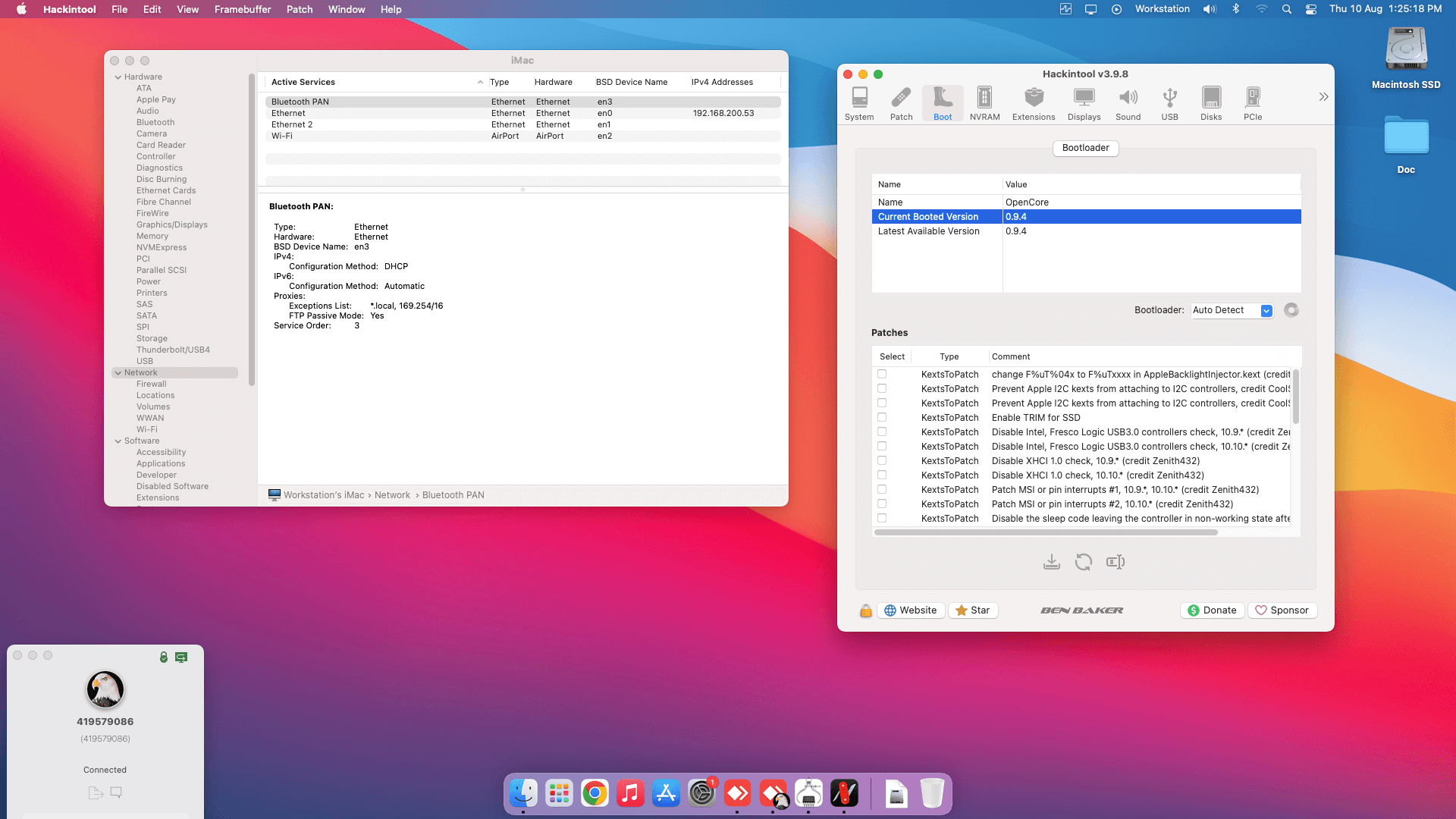
Task: Select Graphics/Displays in hardware sidebar
Action: (x=172, y=225)
